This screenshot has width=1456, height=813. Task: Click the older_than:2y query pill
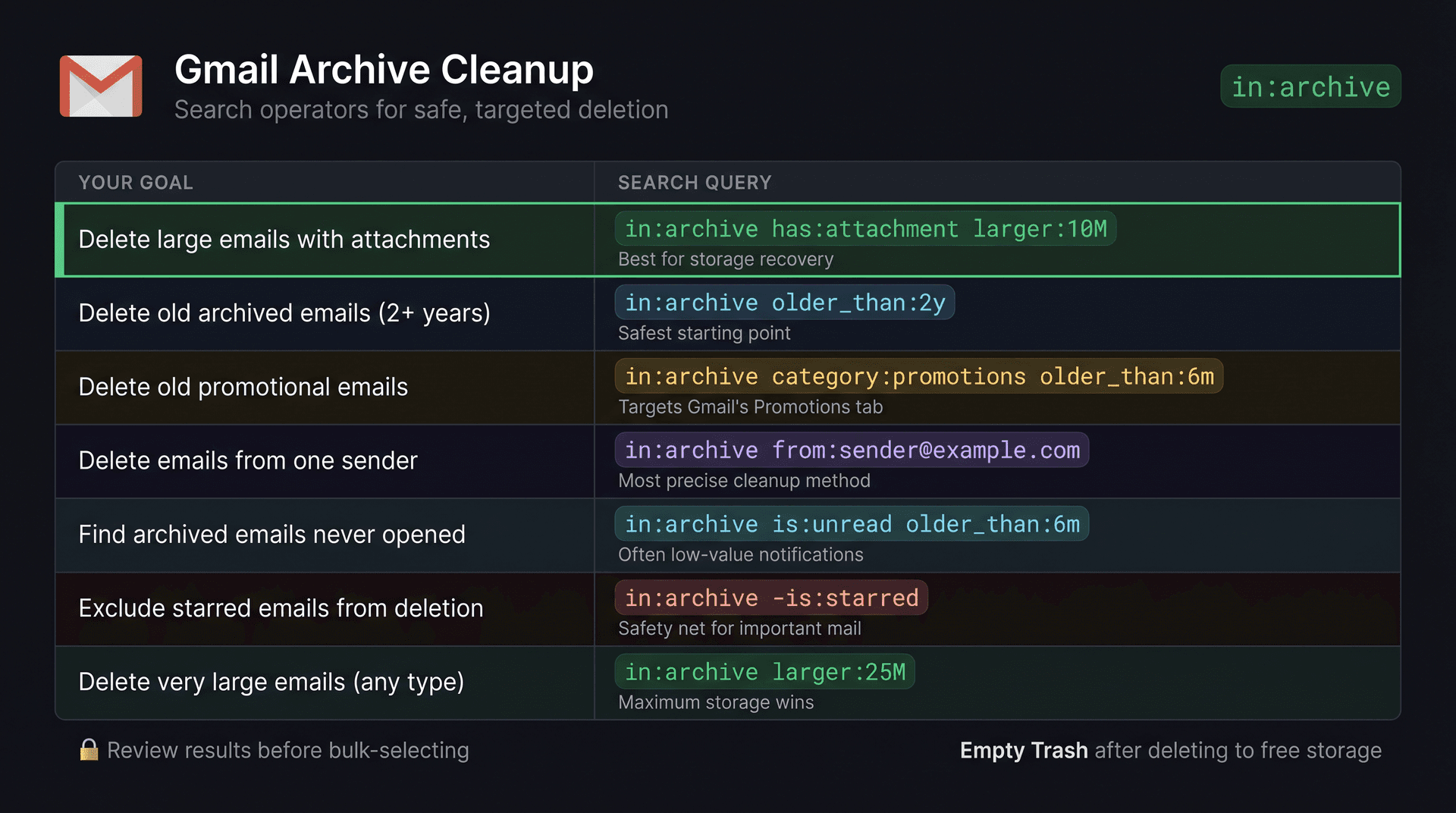(x=785, y=303)
